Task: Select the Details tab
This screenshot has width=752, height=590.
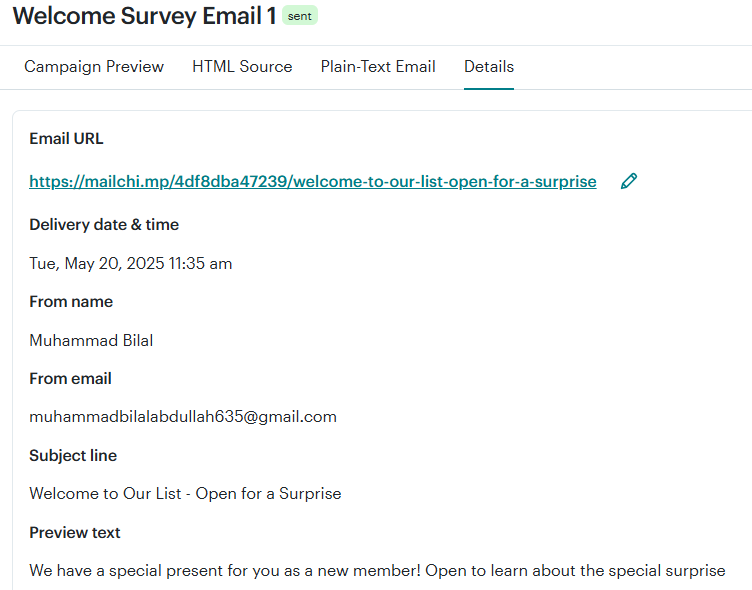Action: [489, 67]
